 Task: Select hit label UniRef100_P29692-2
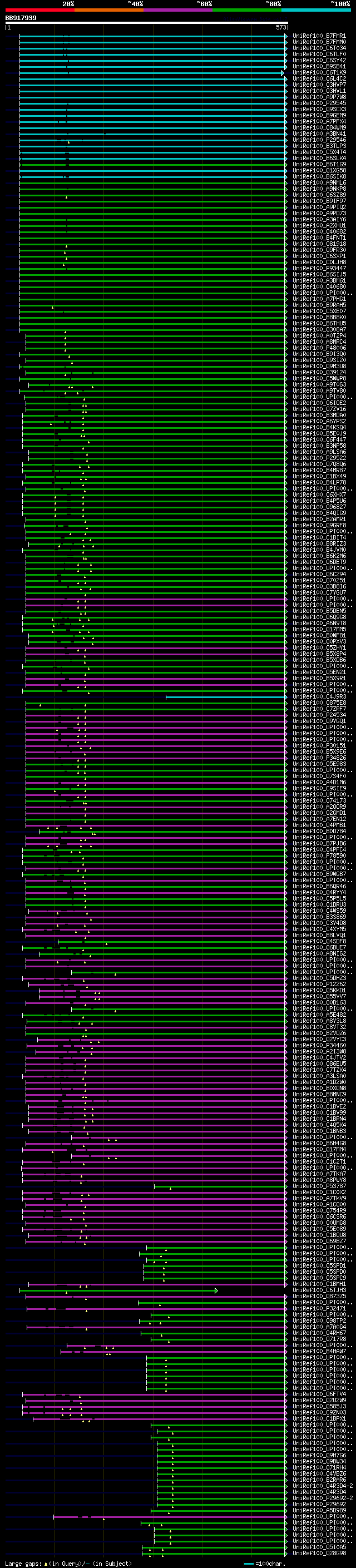pyautogui.click(x=323, y=1498)
